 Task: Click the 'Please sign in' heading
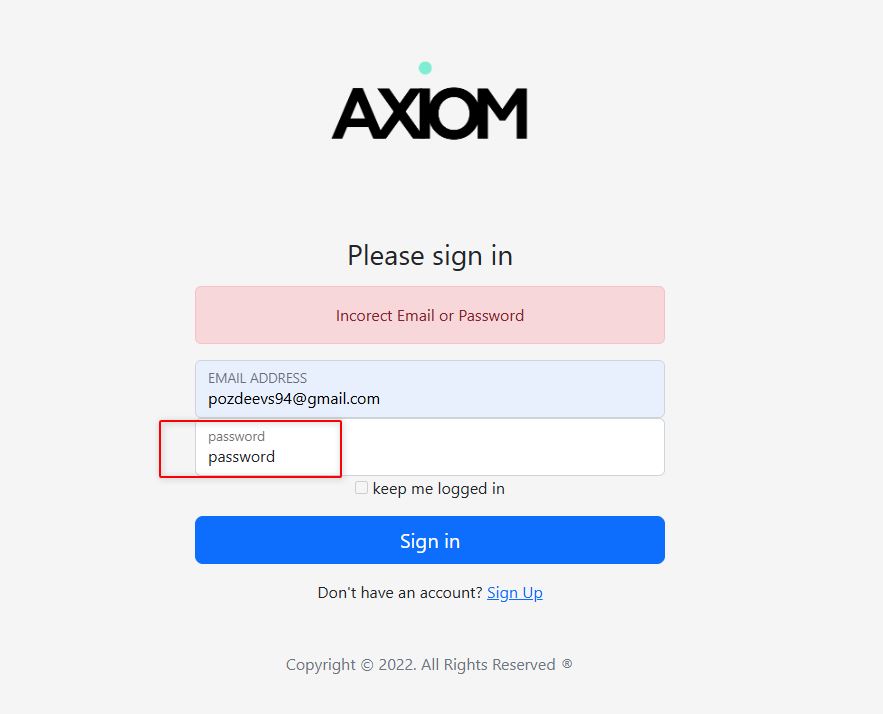coord(430,256)
